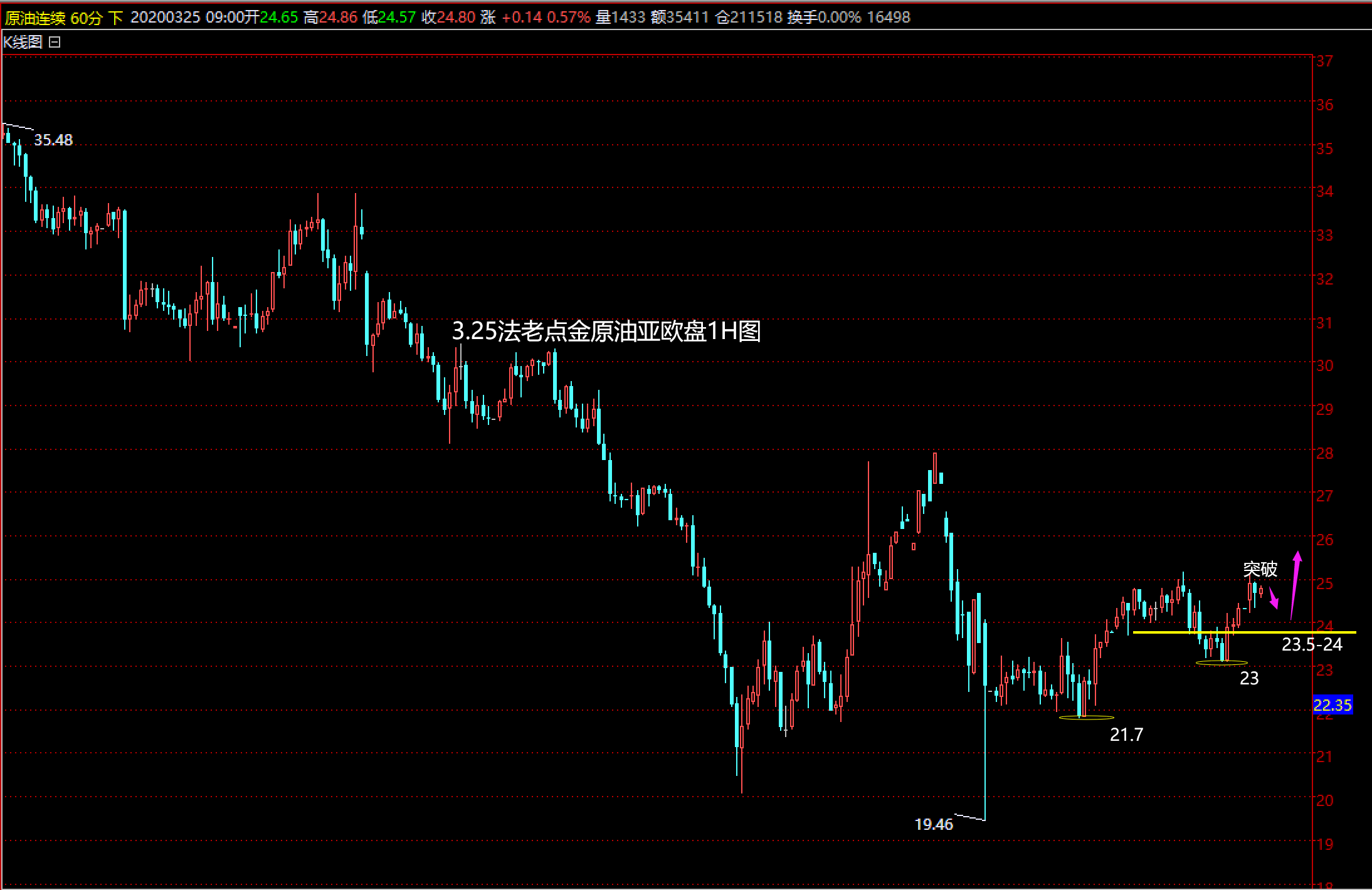Image resolution: width=1372 pixels, height=890 pixels.
Task: Collapse the K线图 panel toggle box
Action: click(x=55, y=42)
